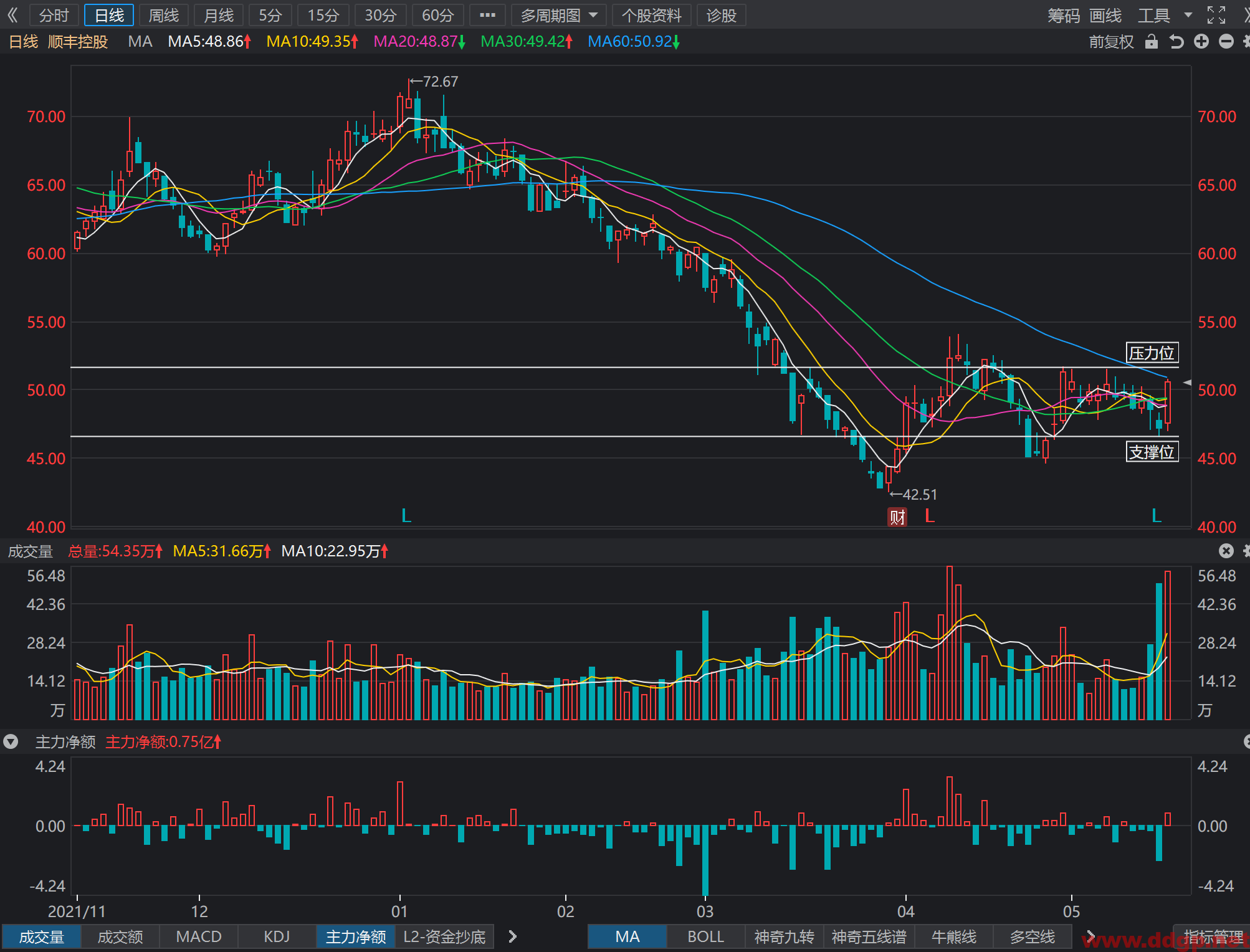
Task: Close the 成交量 volume panel
Action: [1226, 551]
